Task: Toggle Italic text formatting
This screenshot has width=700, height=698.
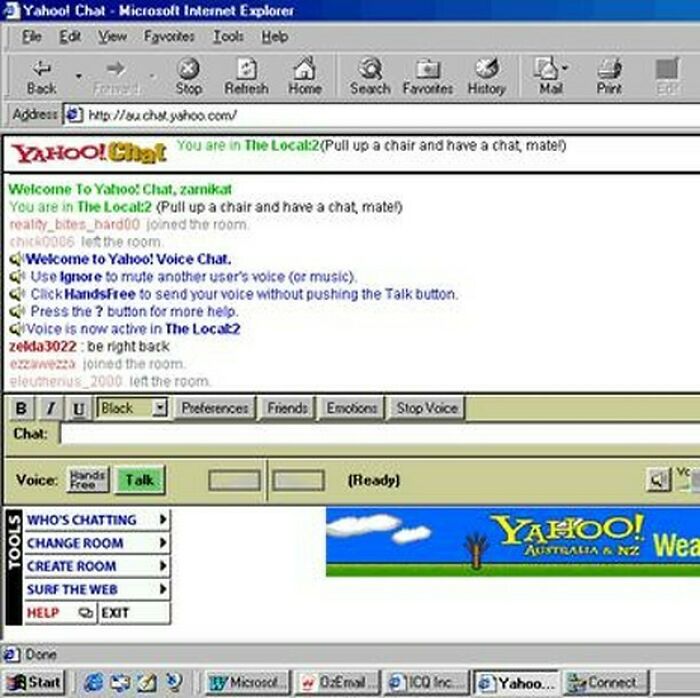Action: pos(50,408)
